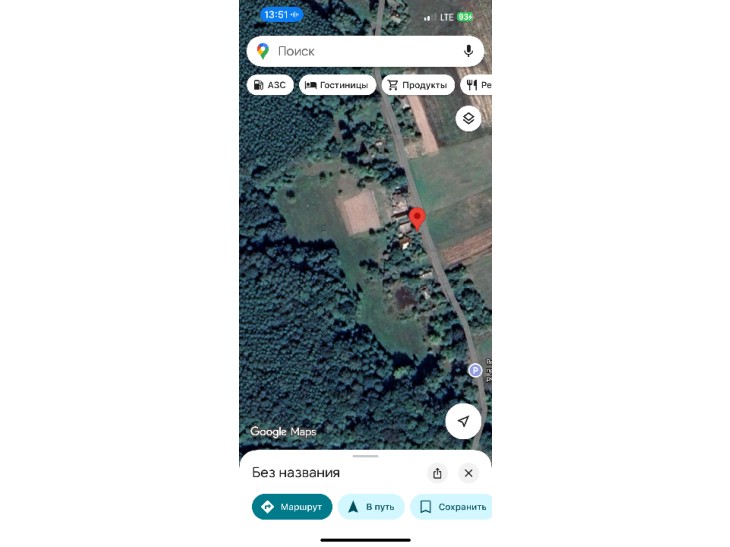Expand the bottom sheet drag handle
Screen dimensions: 730x547
click(365, 456)
